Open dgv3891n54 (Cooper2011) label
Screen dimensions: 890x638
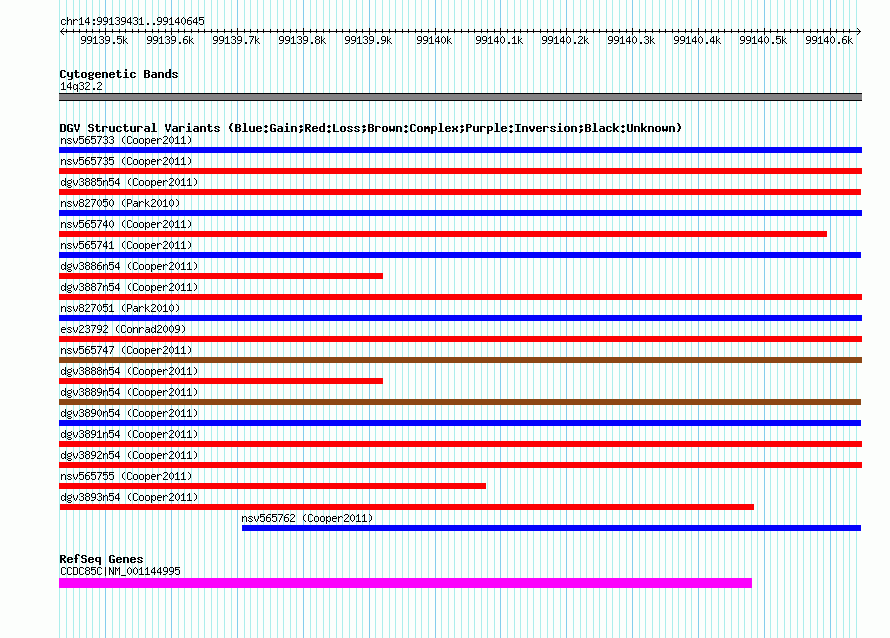pos(129,434)
